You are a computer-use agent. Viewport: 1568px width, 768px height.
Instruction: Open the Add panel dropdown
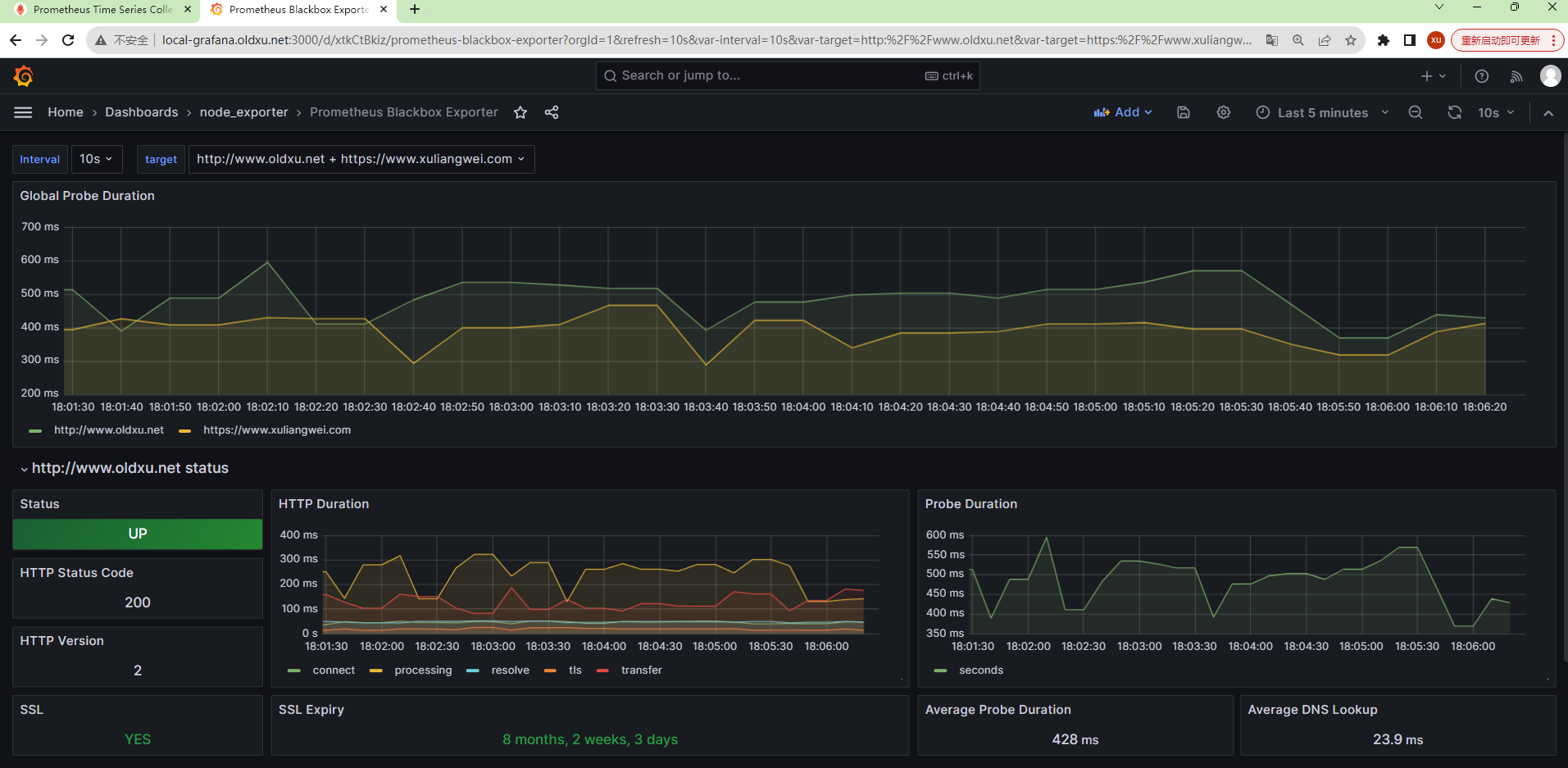coord(1123,112)
